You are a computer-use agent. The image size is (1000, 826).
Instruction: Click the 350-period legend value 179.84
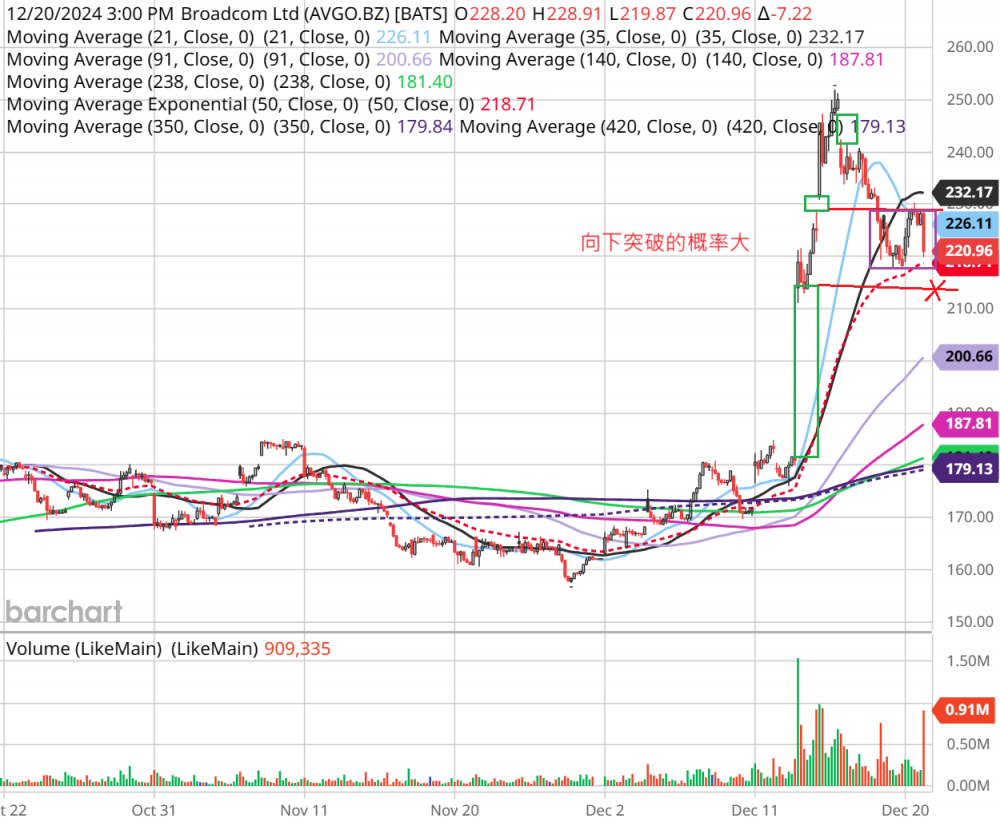[425, 126]
